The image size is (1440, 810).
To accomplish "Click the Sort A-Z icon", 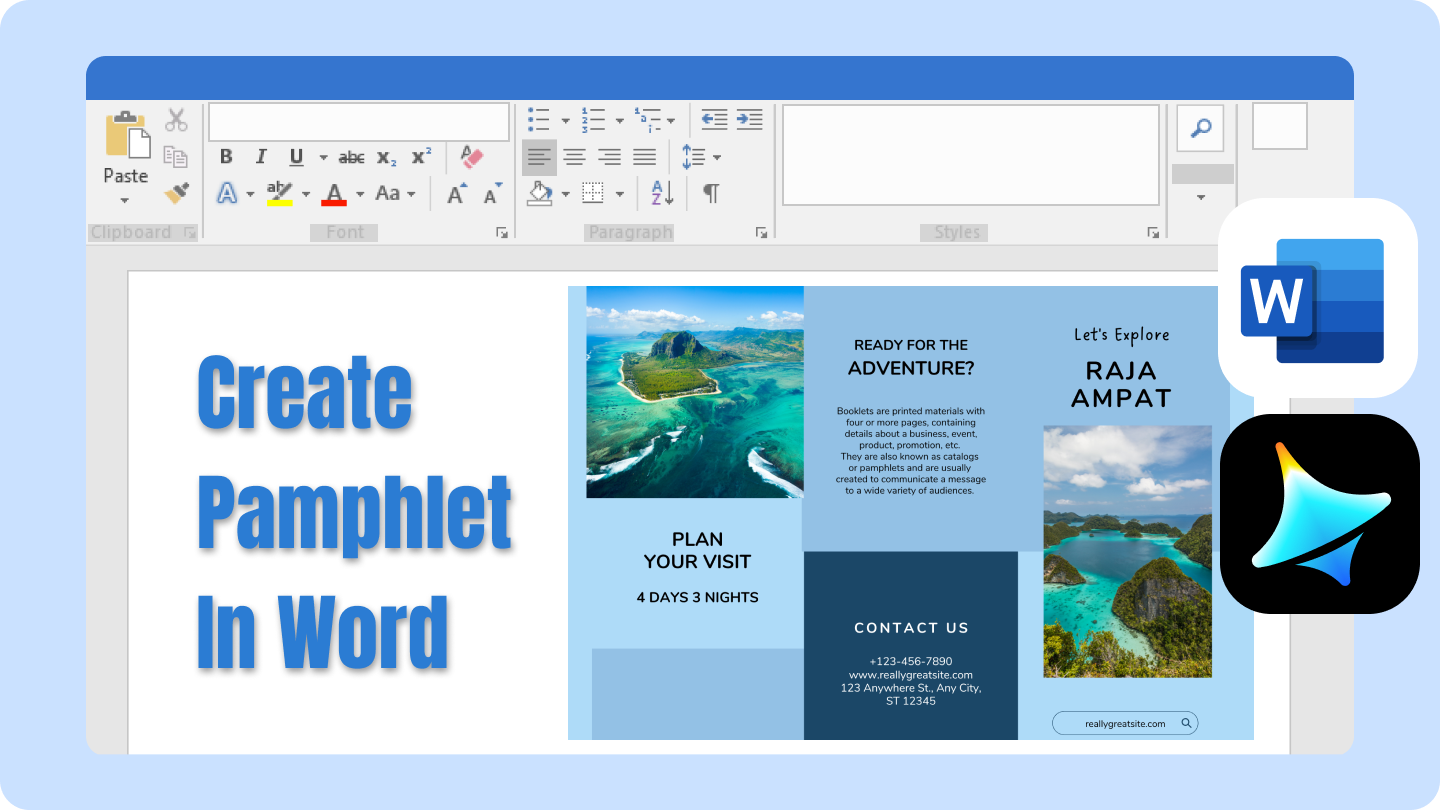I will click(x=661, y=192).
